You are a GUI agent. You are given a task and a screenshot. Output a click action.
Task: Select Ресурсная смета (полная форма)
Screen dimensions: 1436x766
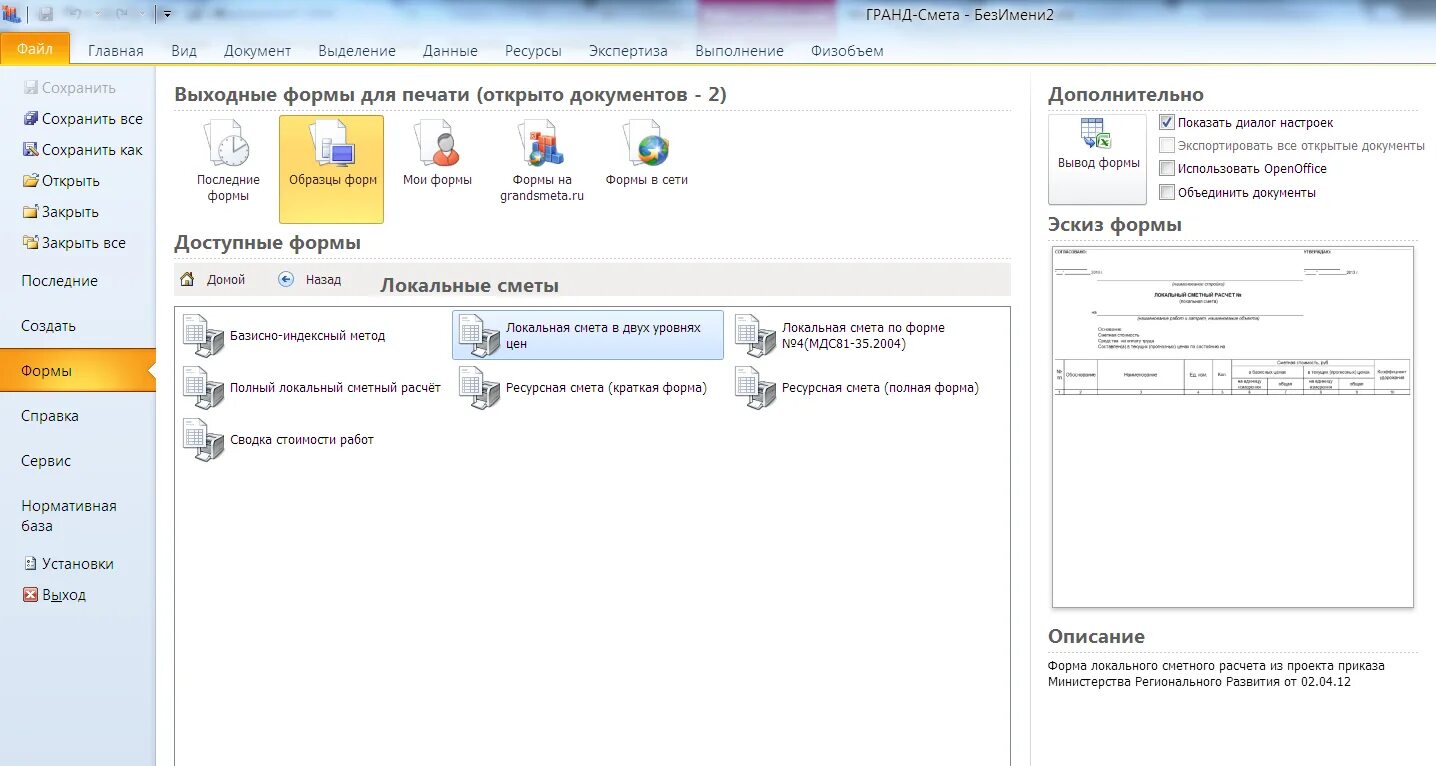pyautogui.click(x=857, y=388)
